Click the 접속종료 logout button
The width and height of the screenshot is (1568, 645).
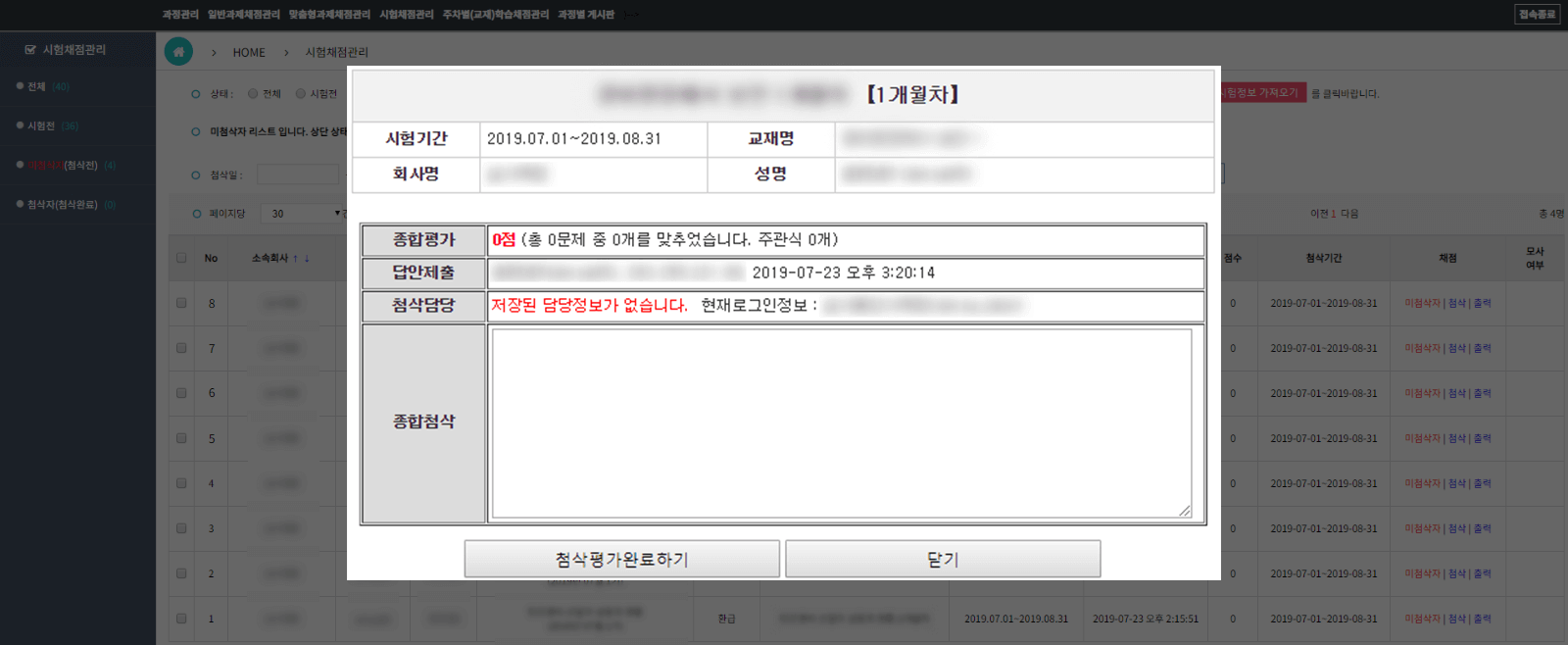coord(1538,15)
